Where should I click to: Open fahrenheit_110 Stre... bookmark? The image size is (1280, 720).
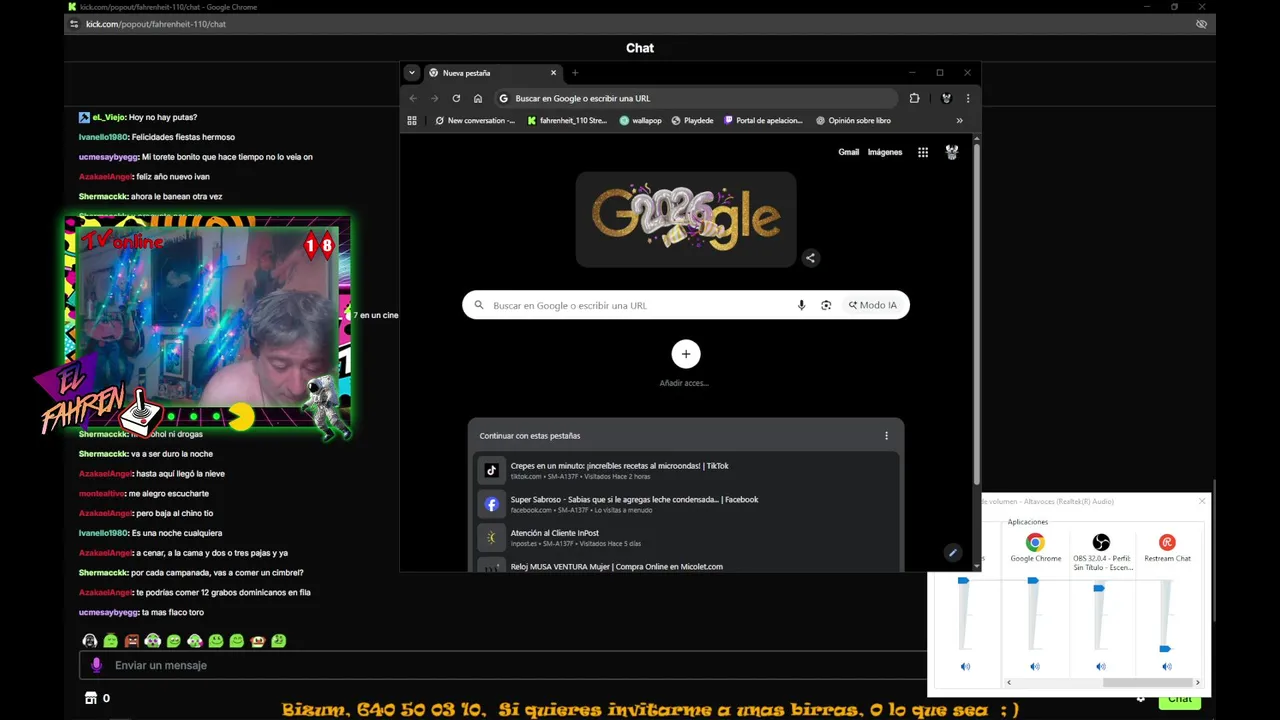coord(566,120)
